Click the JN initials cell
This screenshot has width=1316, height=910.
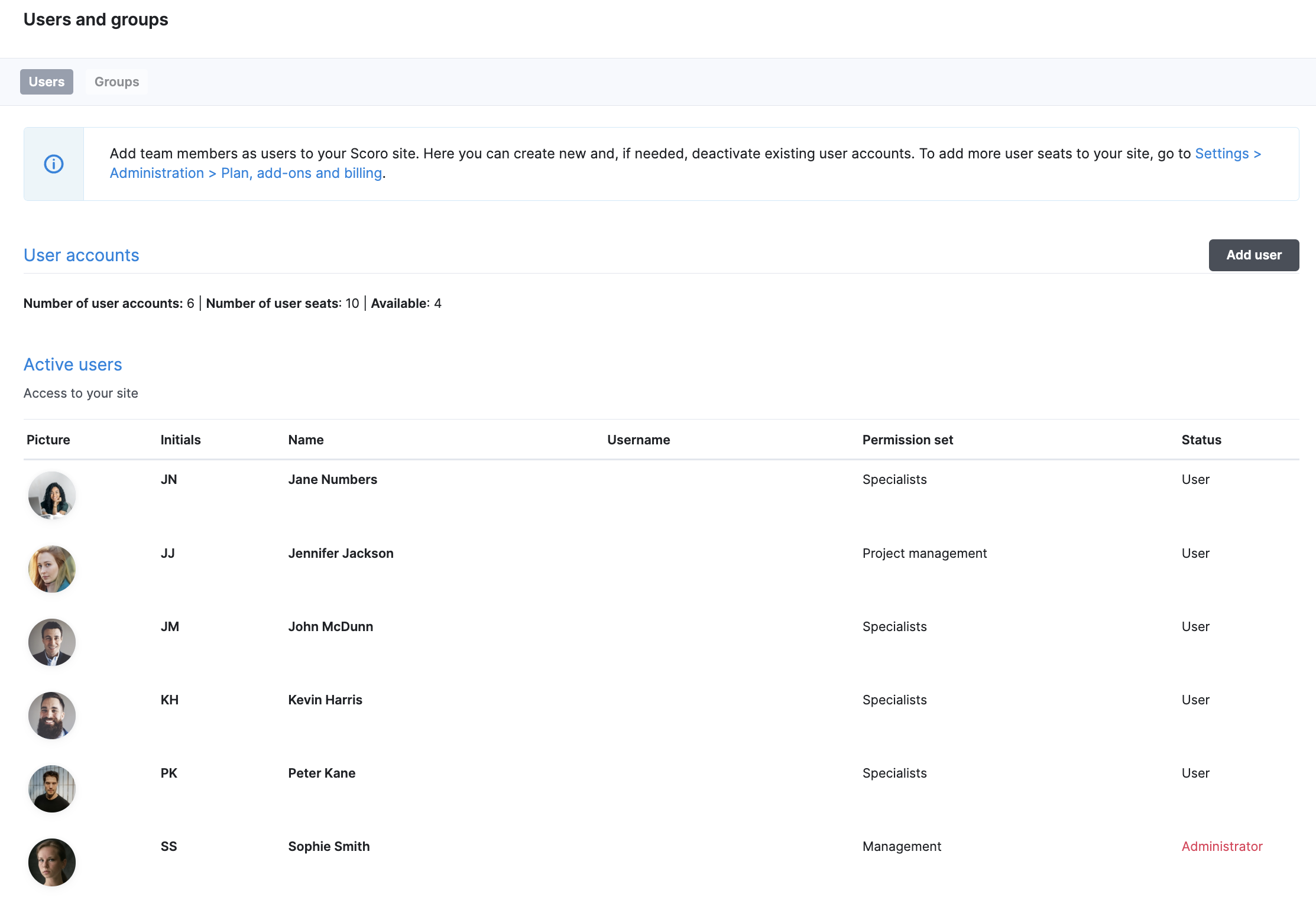tap(169, 479)
